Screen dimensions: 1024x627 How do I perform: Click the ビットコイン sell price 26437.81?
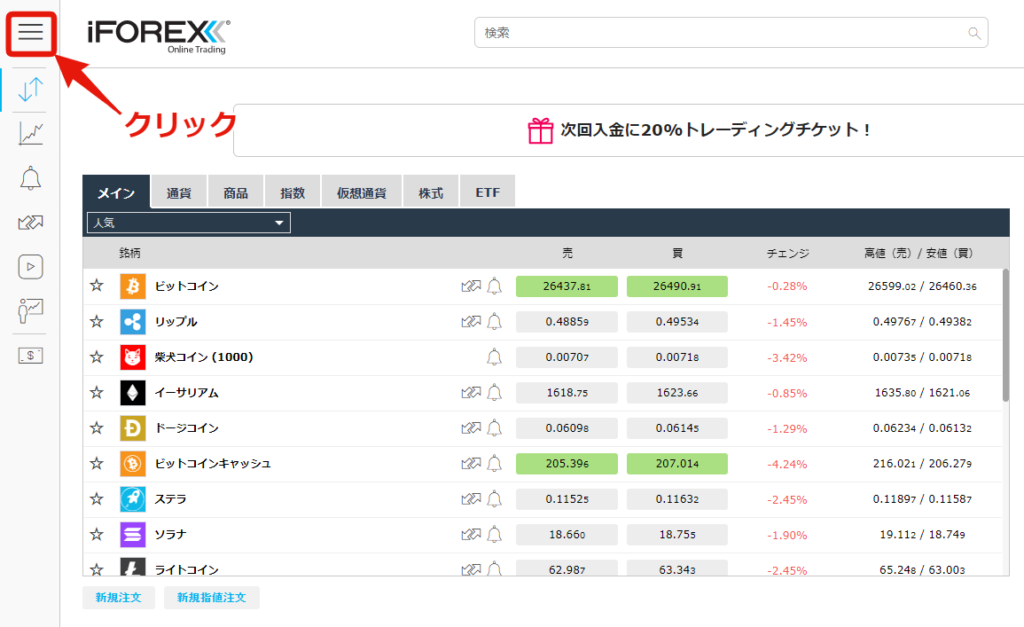point(566,287)
